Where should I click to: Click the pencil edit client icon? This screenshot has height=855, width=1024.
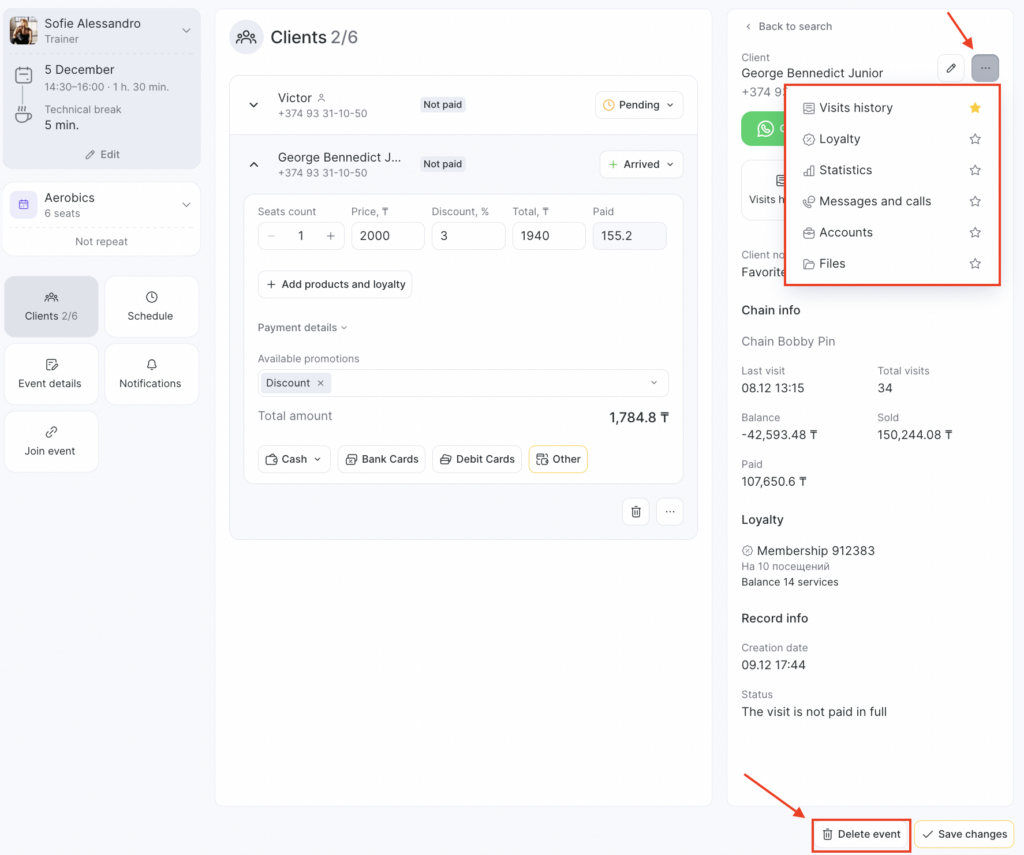tap(951, 68)
